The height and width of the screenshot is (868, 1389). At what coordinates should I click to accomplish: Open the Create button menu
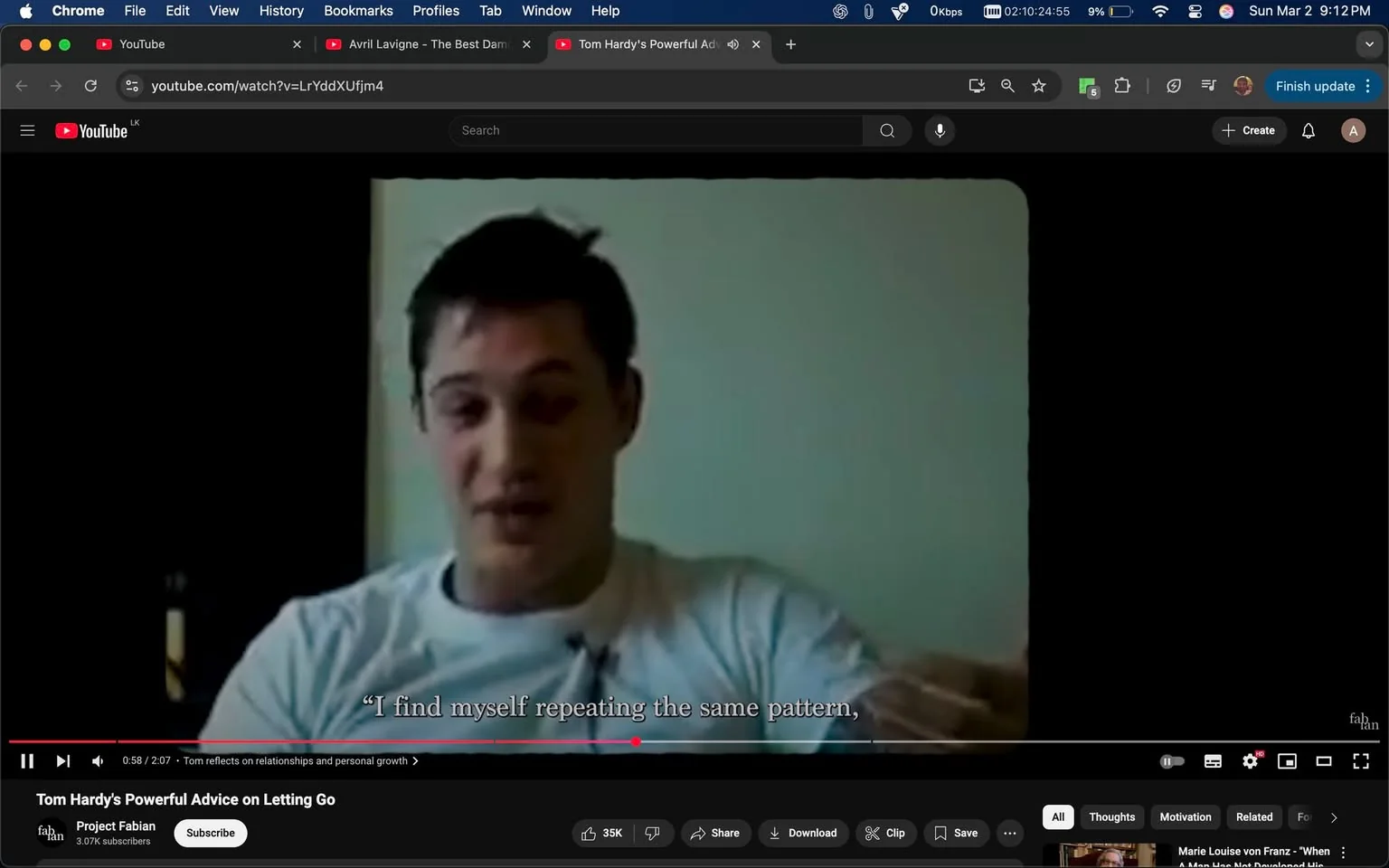(x=1248, y=130)
